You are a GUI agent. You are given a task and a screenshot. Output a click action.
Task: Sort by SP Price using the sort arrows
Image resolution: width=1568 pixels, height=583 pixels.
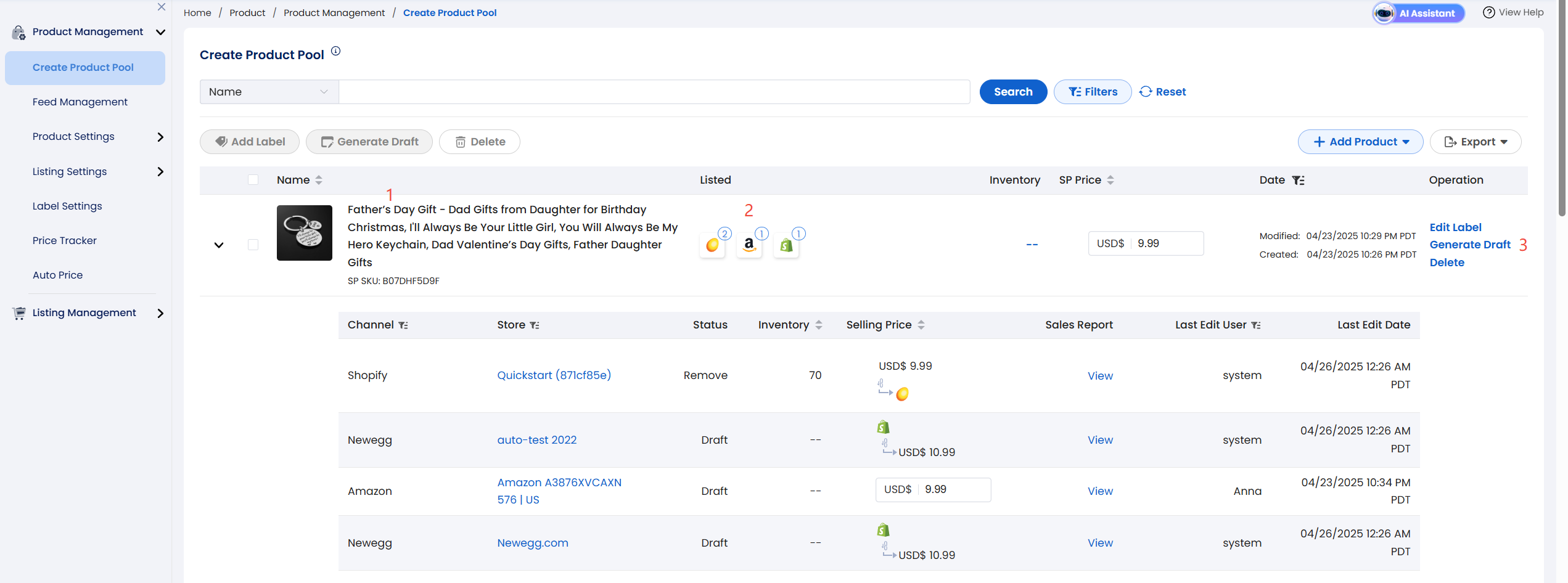[1110, 180]
